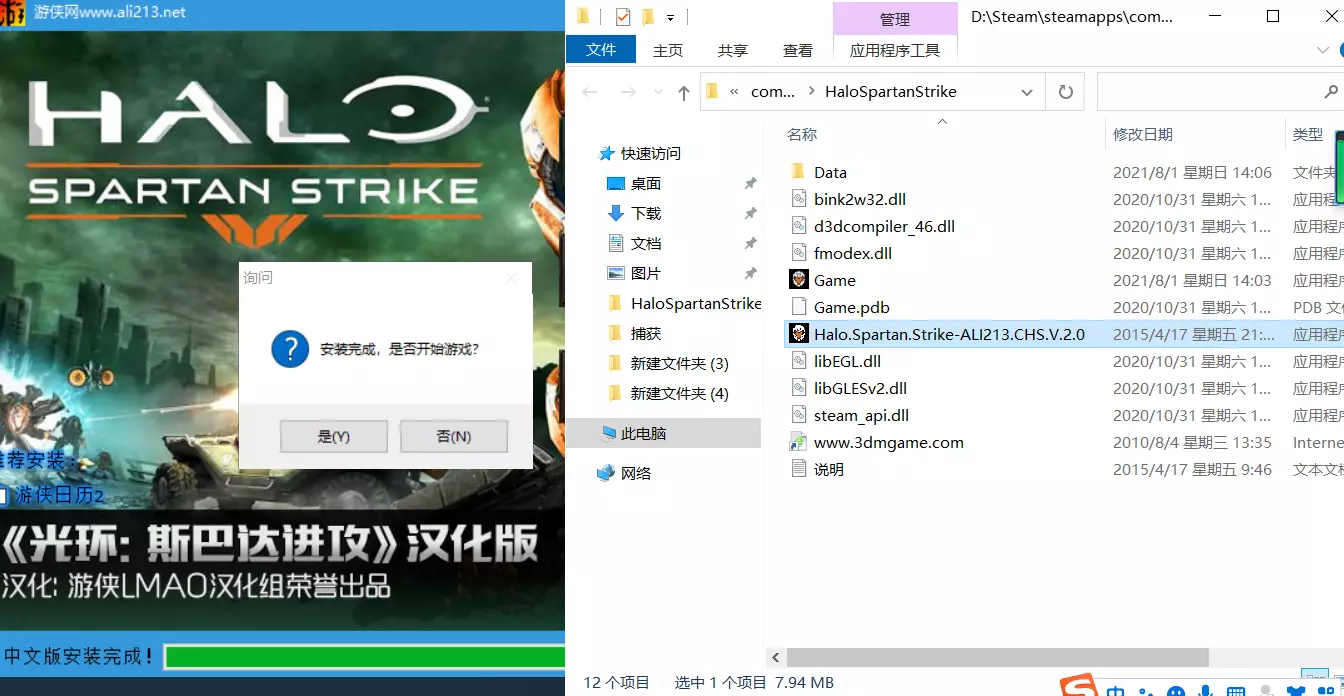Select the steam_api.dll file icon
The height and width of the screenshot is (696, 1344).
(798, 415)
